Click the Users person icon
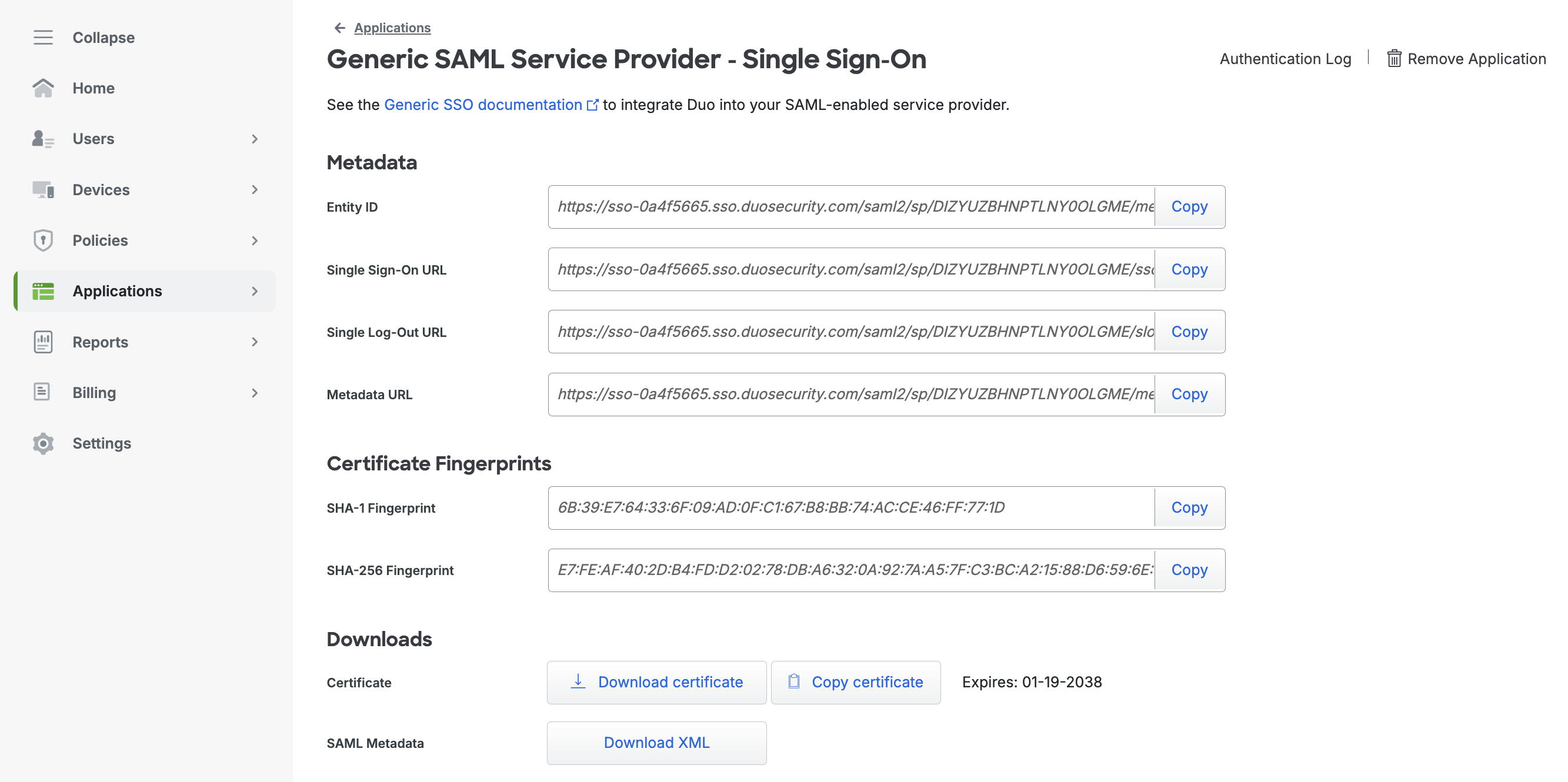Screen dimensions: 1568x782 (42, 139)
